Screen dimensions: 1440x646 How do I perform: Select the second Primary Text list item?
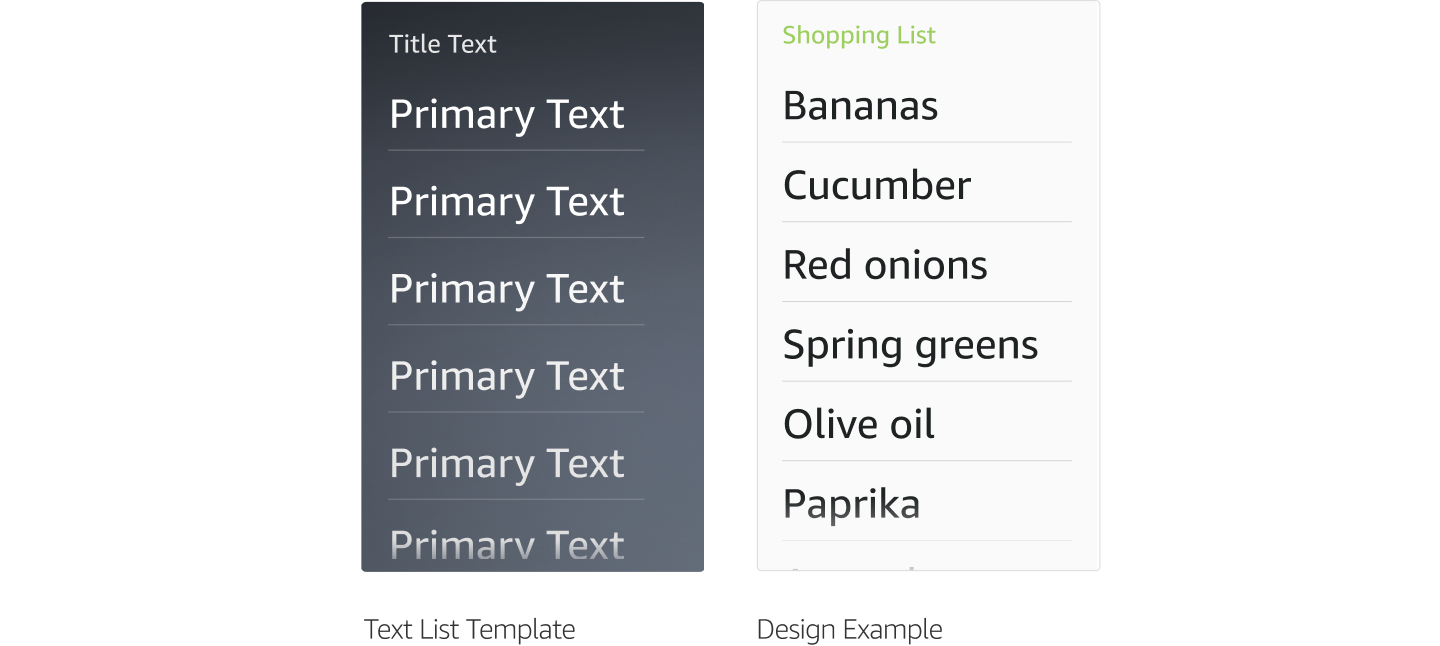[506, 202]
